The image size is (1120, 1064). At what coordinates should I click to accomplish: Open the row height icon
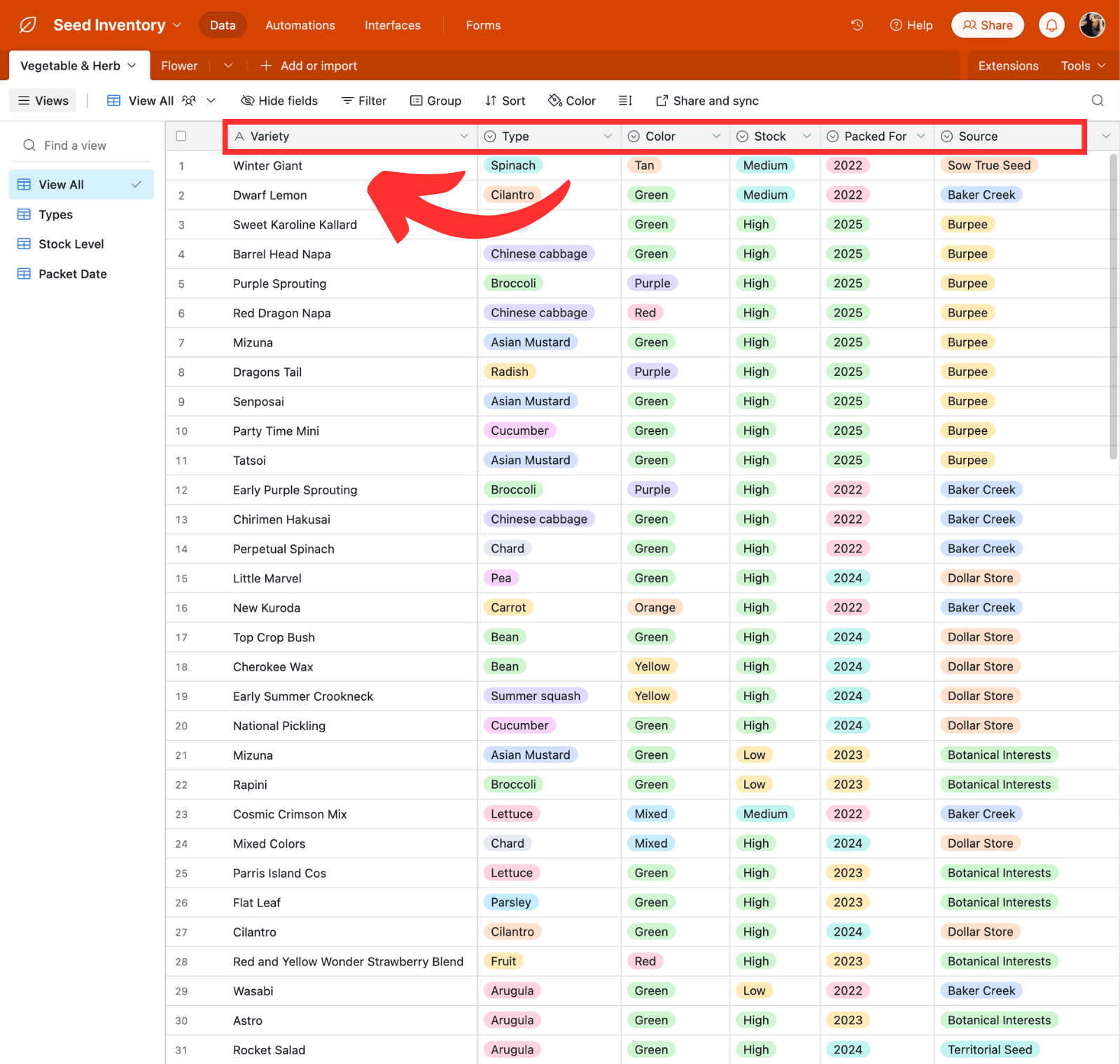[x=625, y=101]
